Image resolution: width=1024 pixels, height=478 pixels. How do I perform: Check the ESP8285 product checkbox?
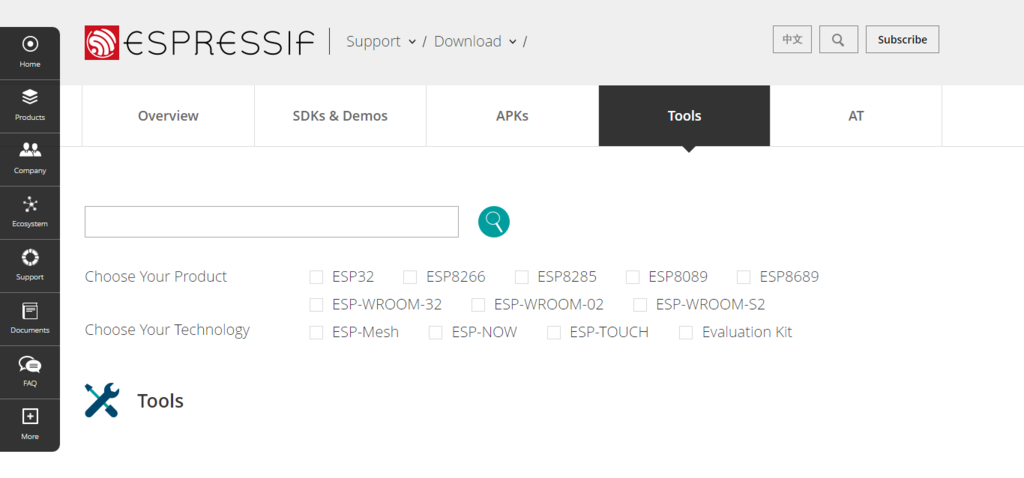pos(521,278)
